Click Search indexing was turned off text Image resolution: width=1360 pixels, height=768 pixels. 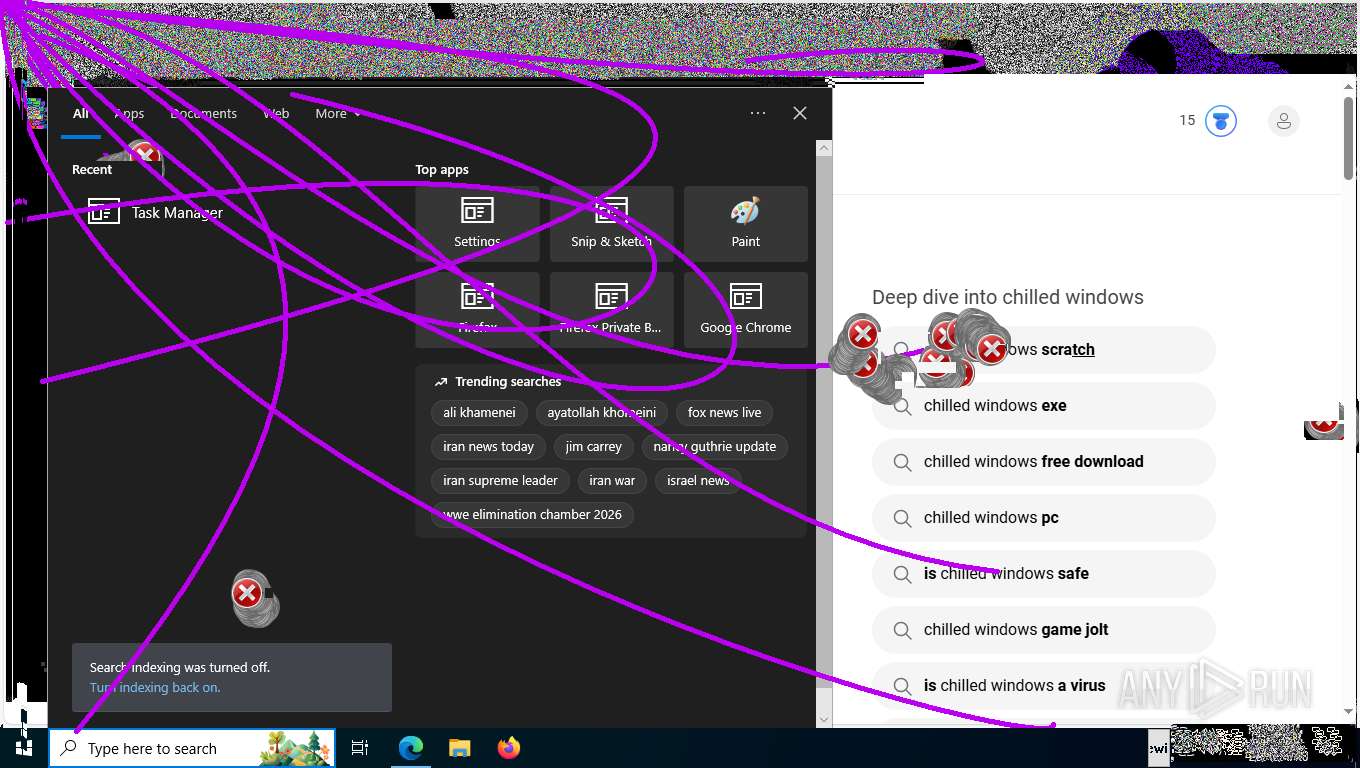coord(180,667)
